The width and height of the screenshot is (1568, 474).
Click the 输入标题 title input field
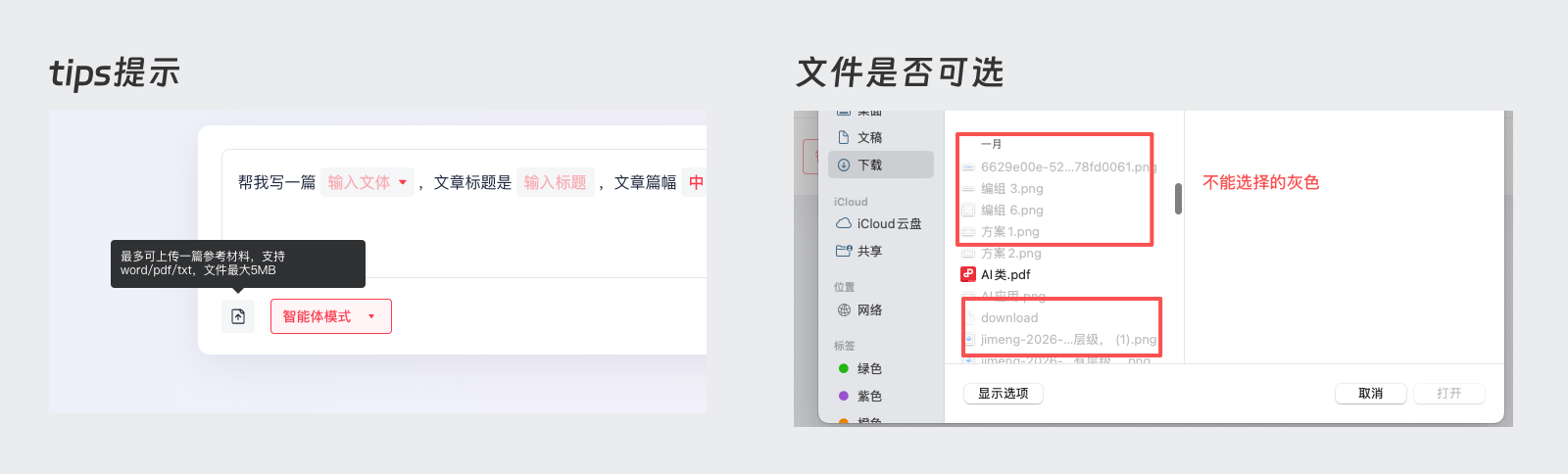556,182
